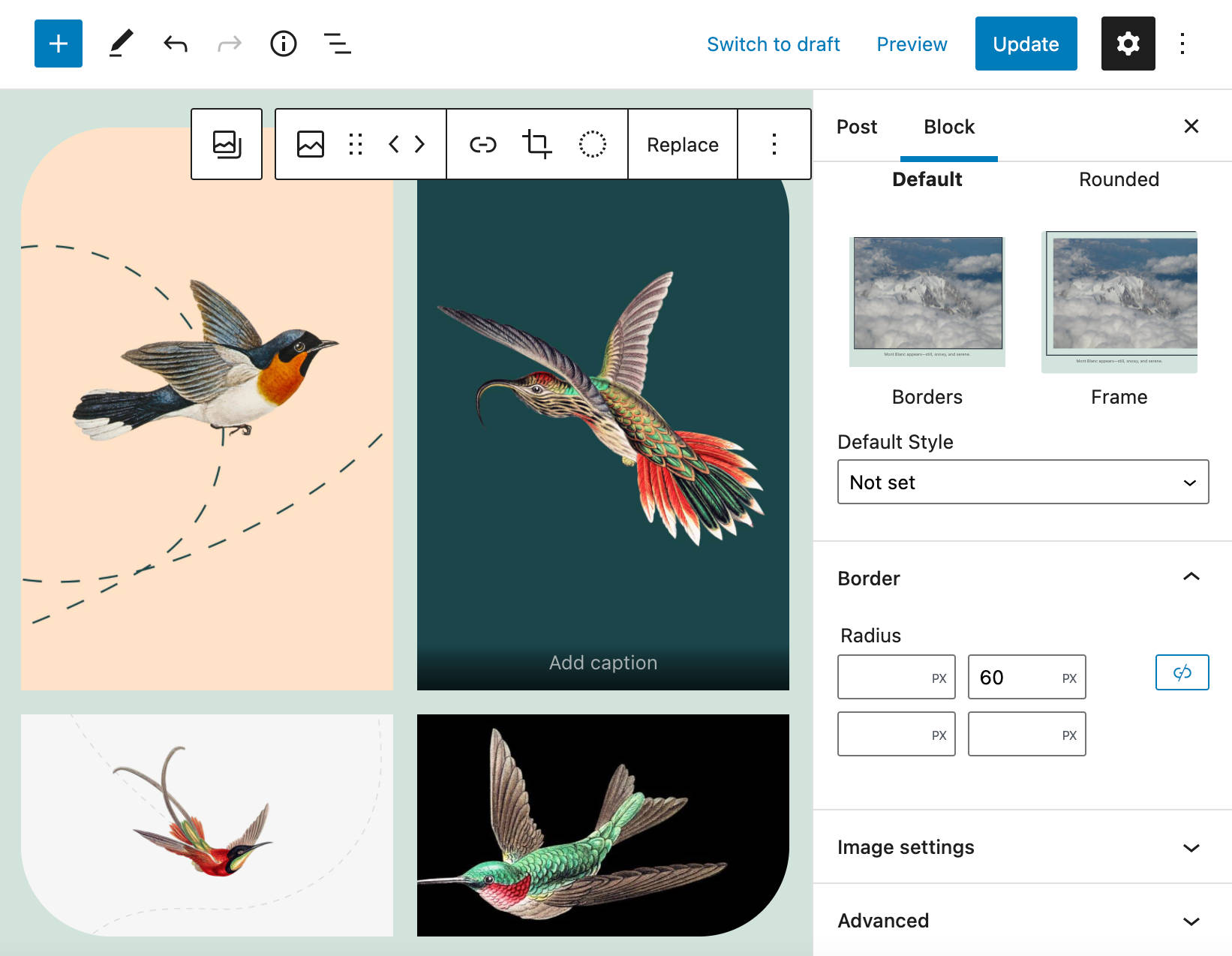Image resolution: width=1232 pixels, height=956 pixels.
Task: Undo the last change
Action: coord(175,44)
